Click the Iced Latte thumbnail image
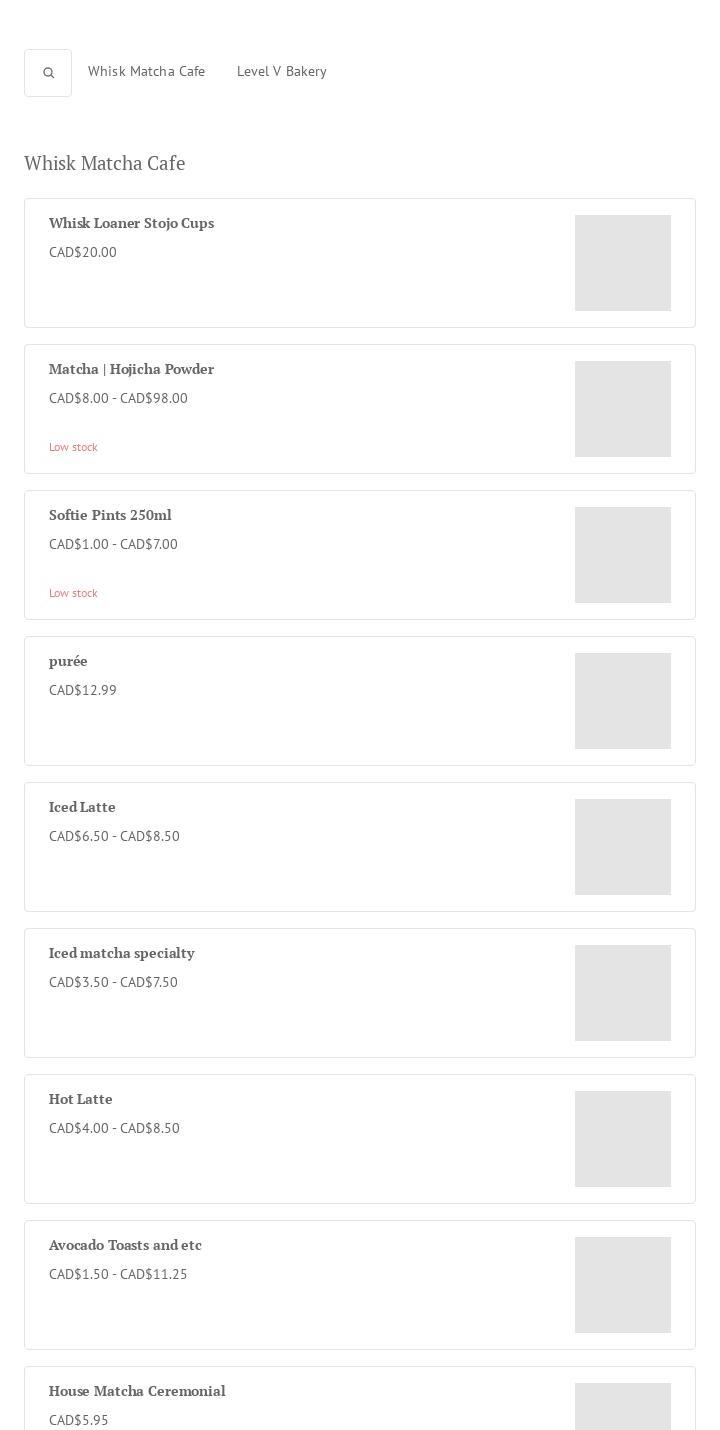 (x=622, y=847)
